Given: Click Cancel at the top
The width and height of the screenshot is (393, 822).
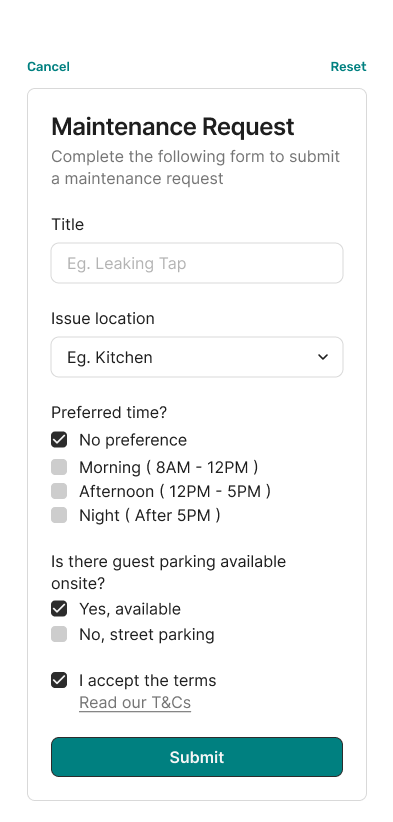Looking at the screenshot, I should pyautogui.click(x=48, y=67).
